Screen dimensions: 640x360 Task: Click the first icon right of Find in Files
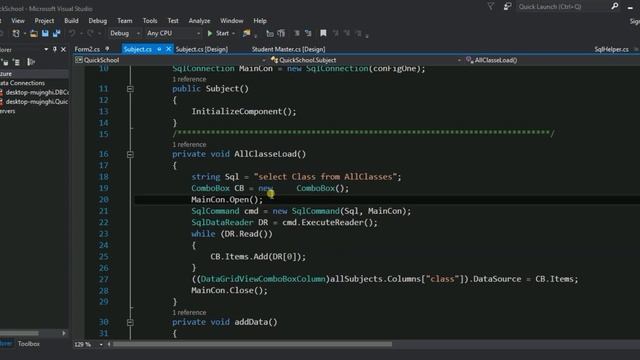[270, 33]
